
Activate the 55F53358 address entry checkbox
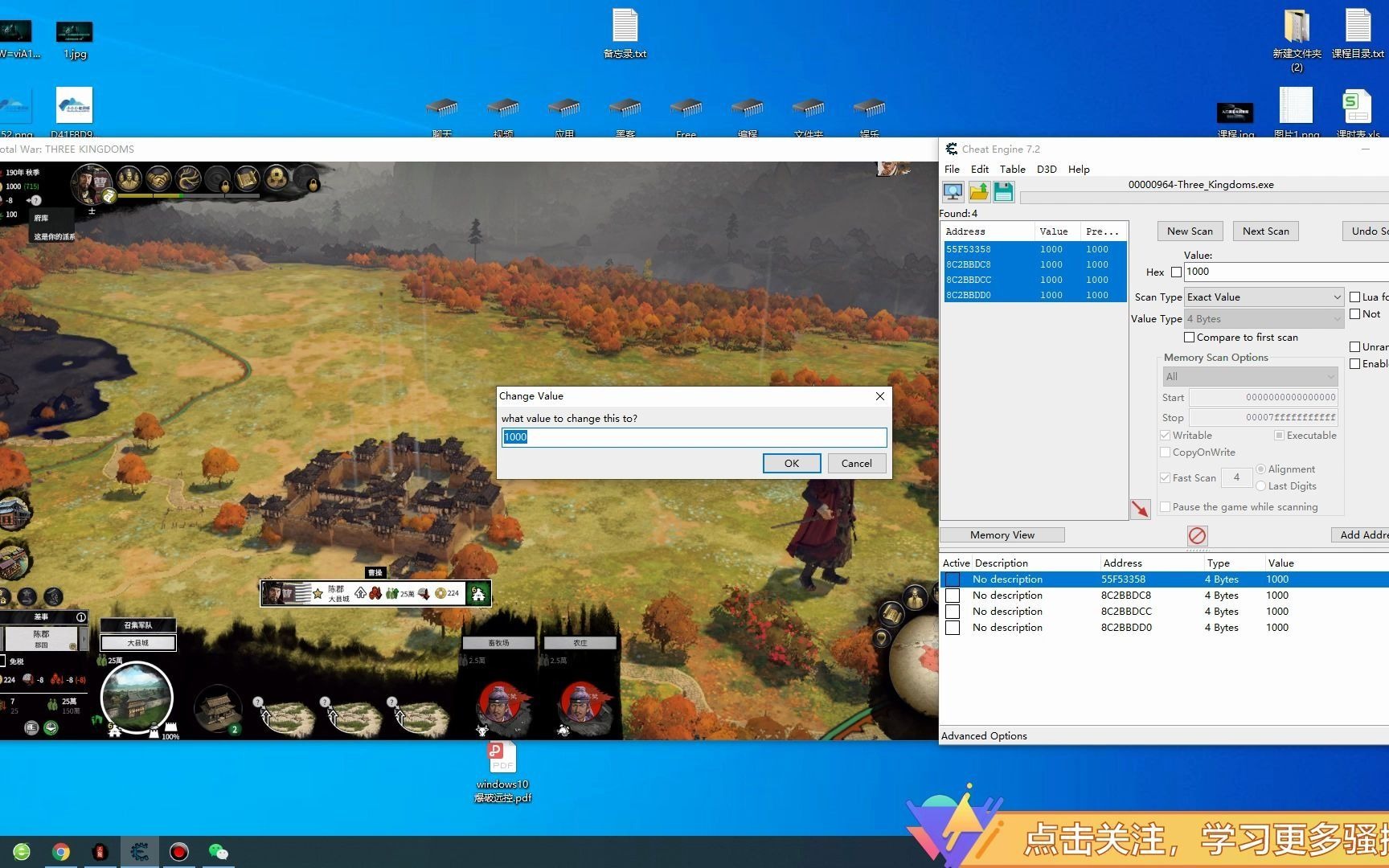953,579
